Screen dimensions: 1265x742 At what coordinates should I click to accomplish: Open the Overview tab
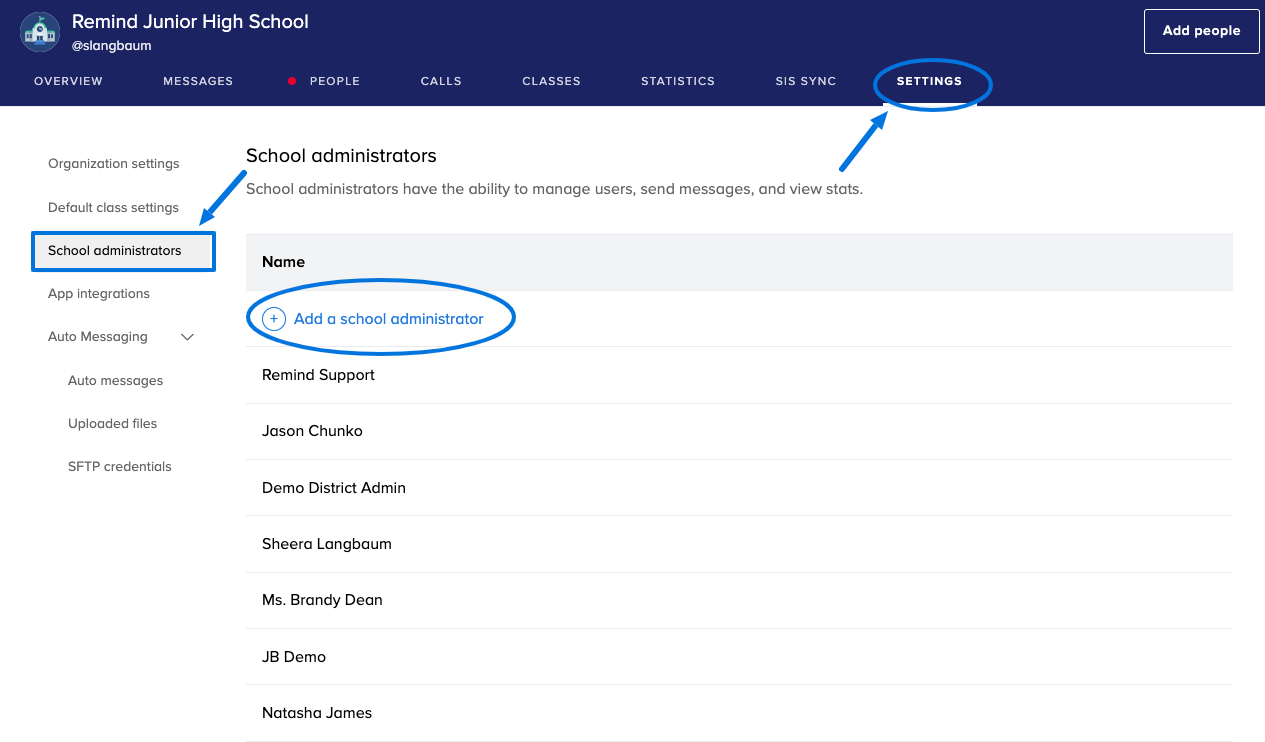point(68,82)
